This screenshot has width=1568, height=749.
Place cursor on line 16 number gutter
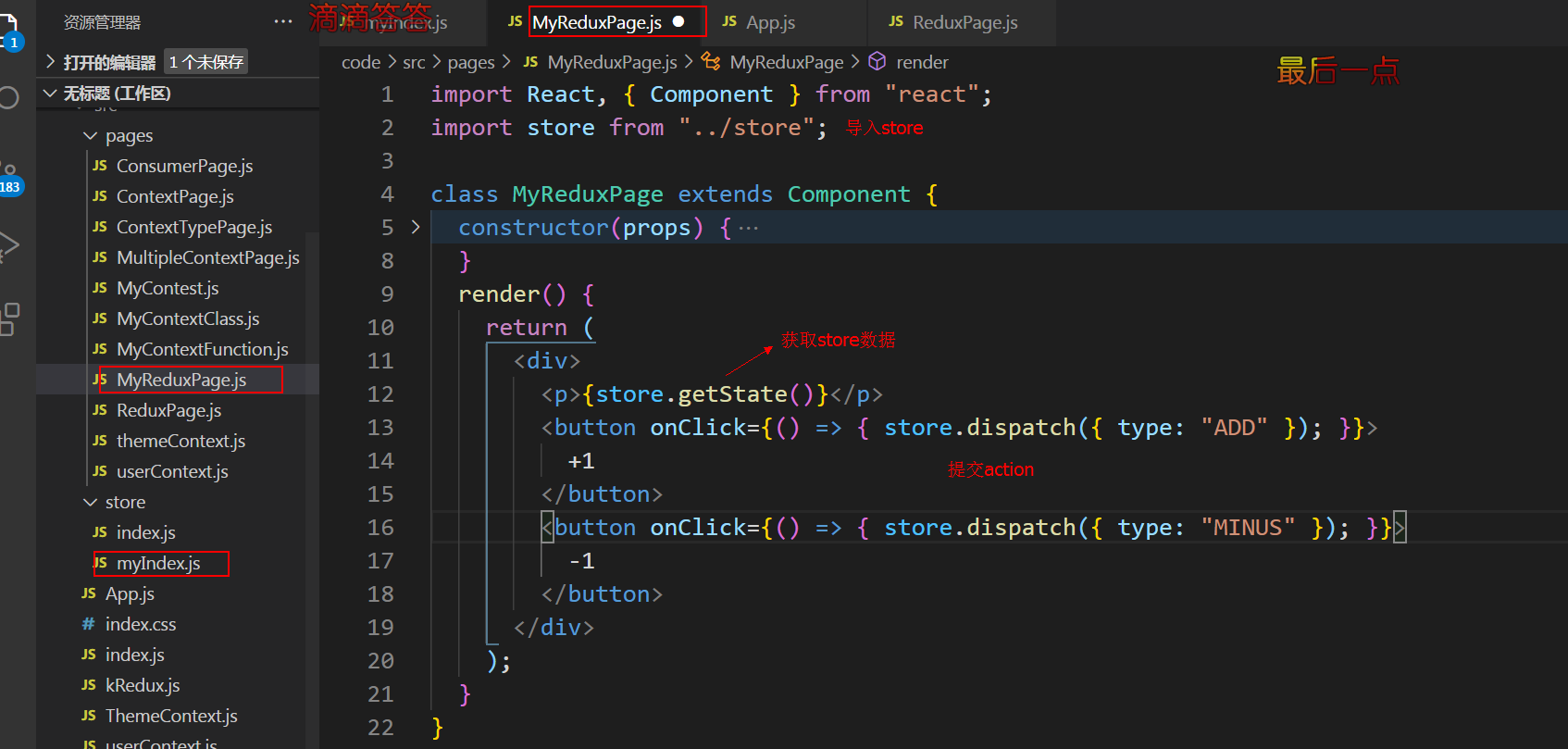[x=380, y=528]
